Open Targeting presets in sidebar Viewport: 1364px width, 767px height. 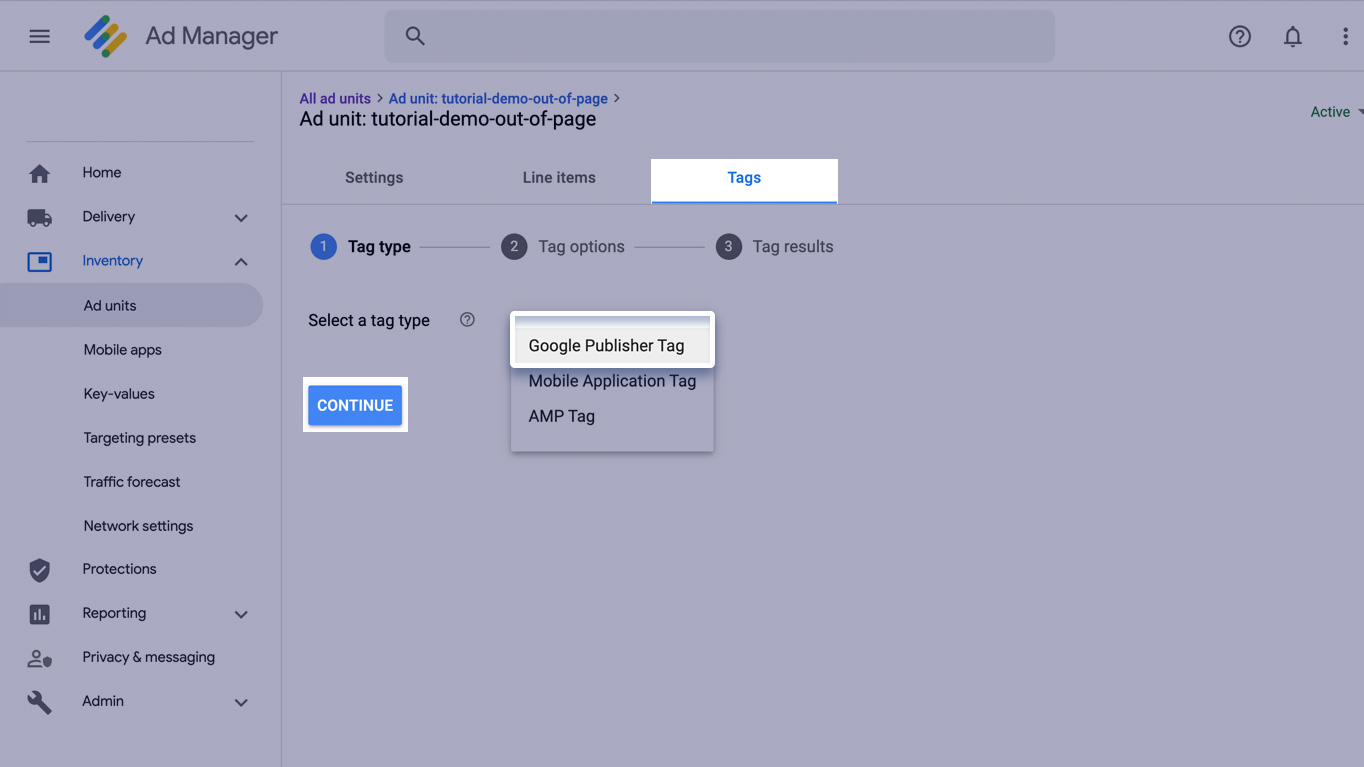[x=140, y=438]
